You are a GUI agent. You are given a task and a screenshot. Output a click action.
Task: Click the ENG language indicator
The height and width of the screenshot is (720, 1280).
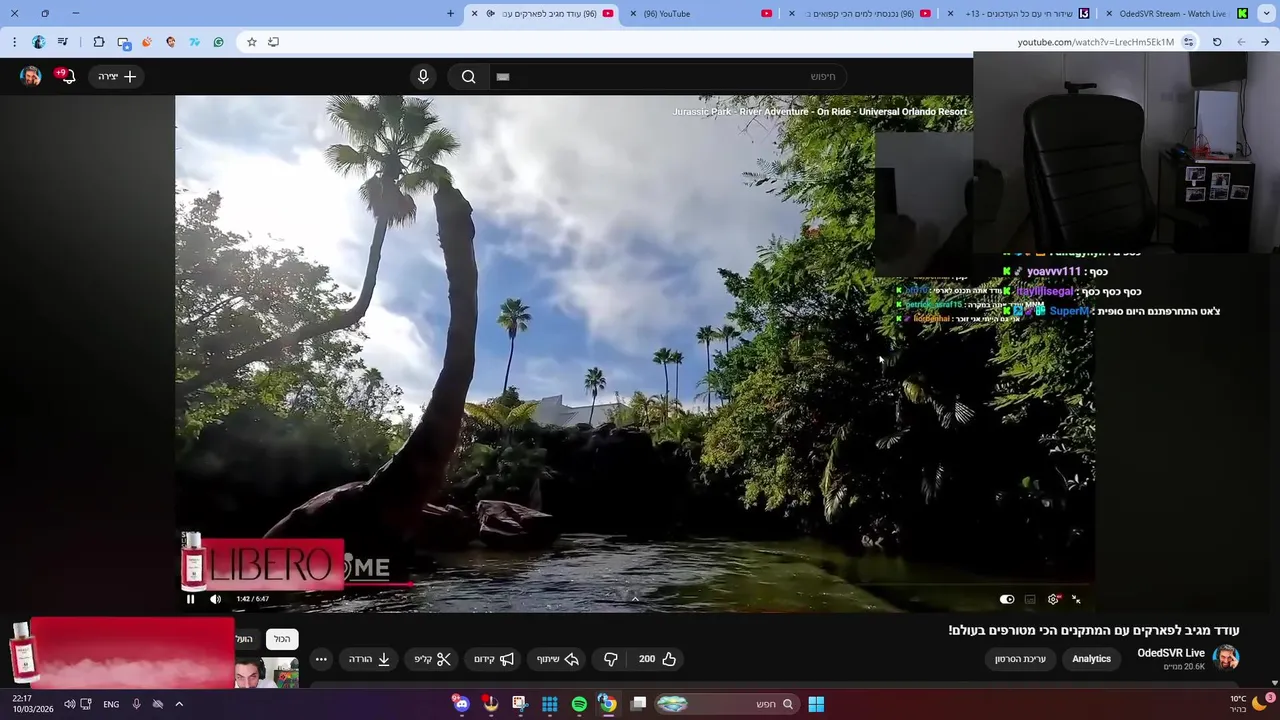coord(111,704)
